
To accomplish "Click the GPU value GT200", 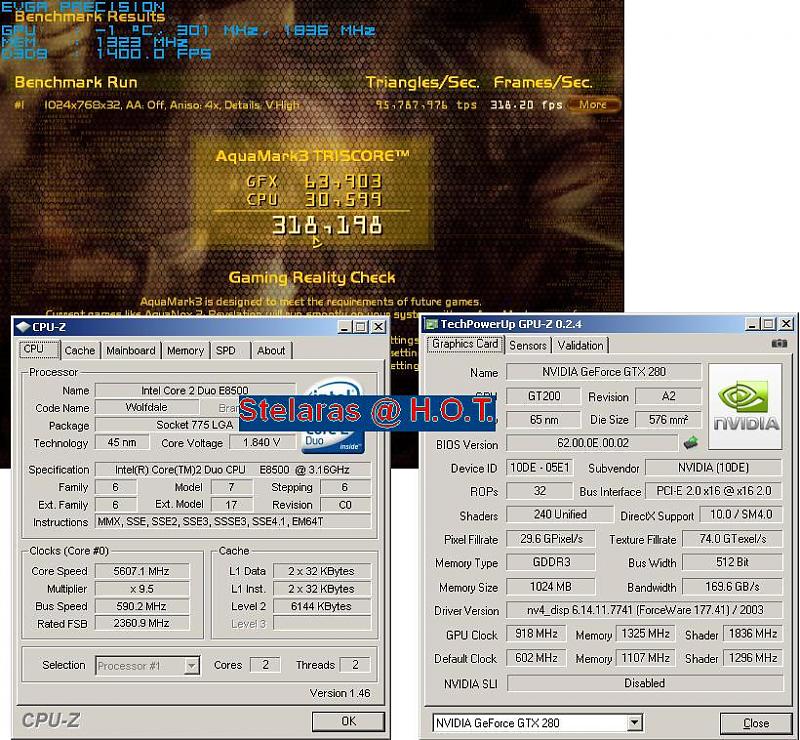I will coord(543,396).
